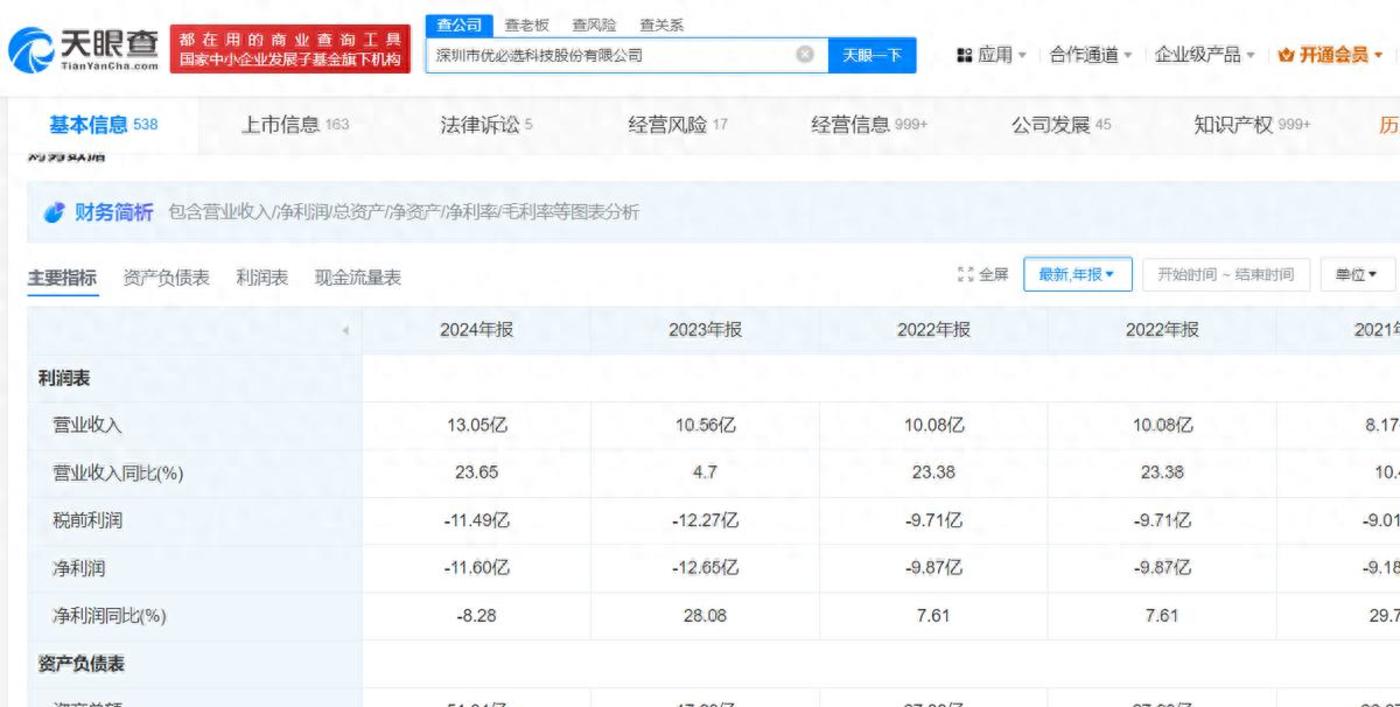This screenshot has width=1400, height=707.
Task: Click the 净利润同比(%) row label
Action: (109, 616)
